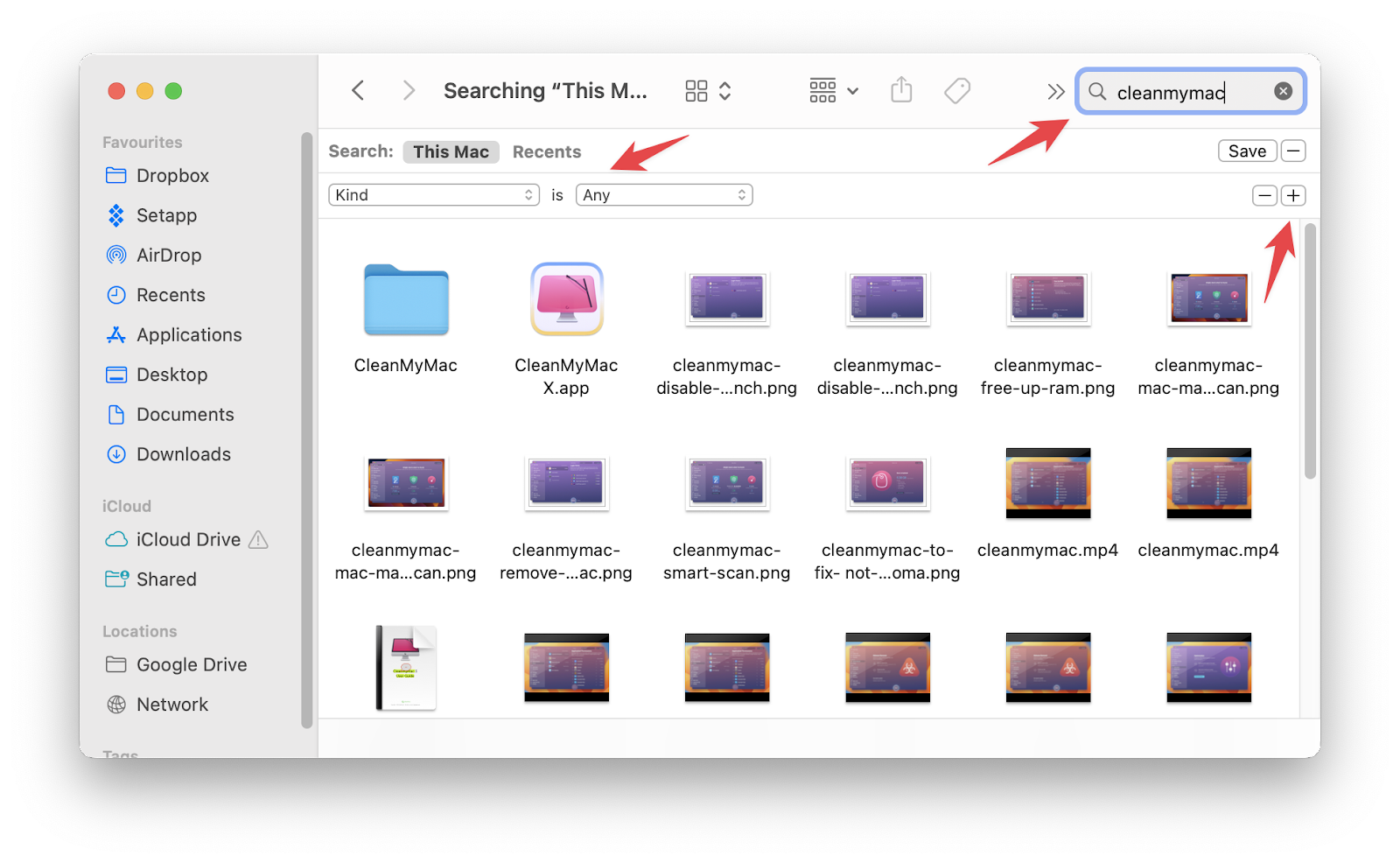Click the Tag icon in the toolbar
This screenshot has height=863, width=1400.
coord(957,90)
